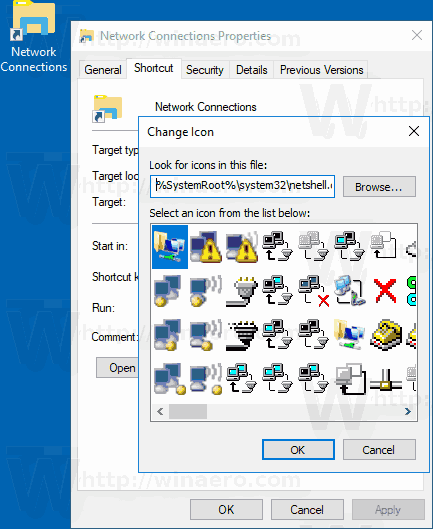This screenshot has width=433, height=529.
Task: Click the icon file path field
Action: click(242, 186)
